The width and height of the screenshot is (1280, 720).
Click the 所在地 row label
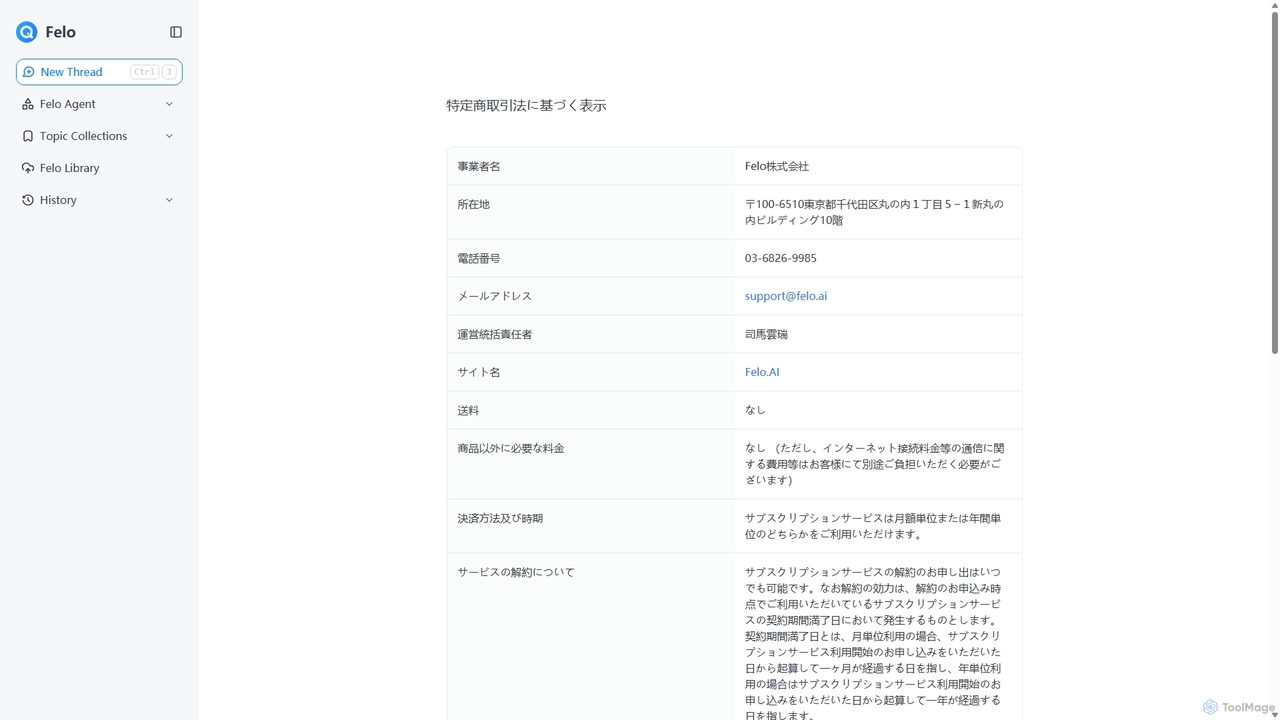coord(474,204)
